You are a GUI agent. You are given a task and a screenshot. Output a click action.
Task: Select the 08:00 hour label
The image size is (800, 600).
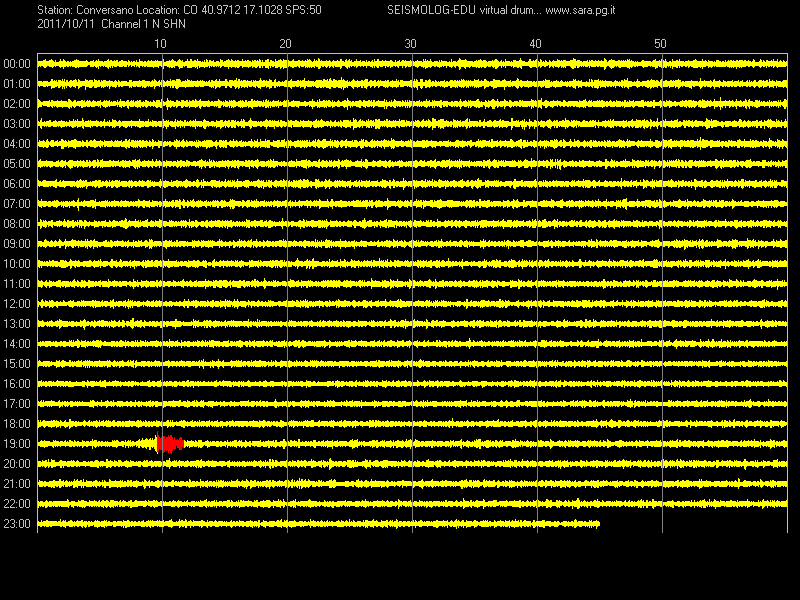[x=17, y=224]
